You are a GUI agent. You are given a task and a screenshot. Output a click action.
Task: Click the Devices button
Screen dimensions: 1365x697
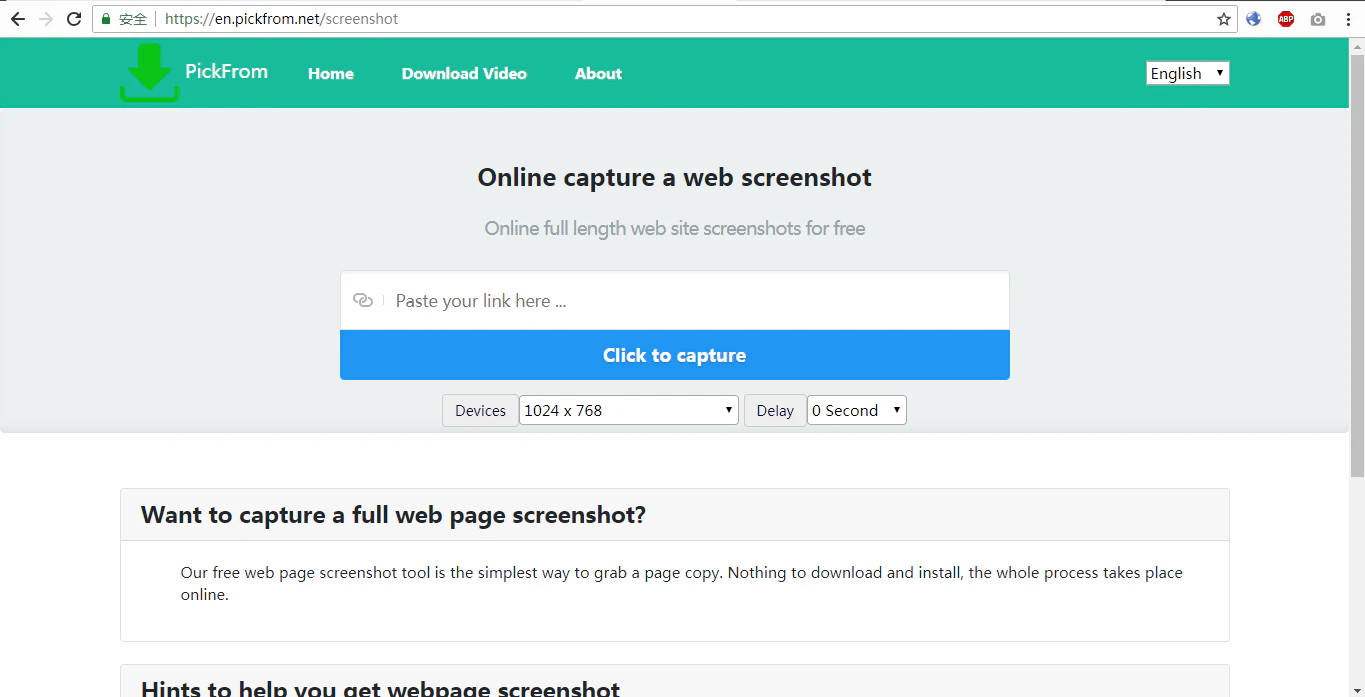pyautogui.click(x=479, y=410)
